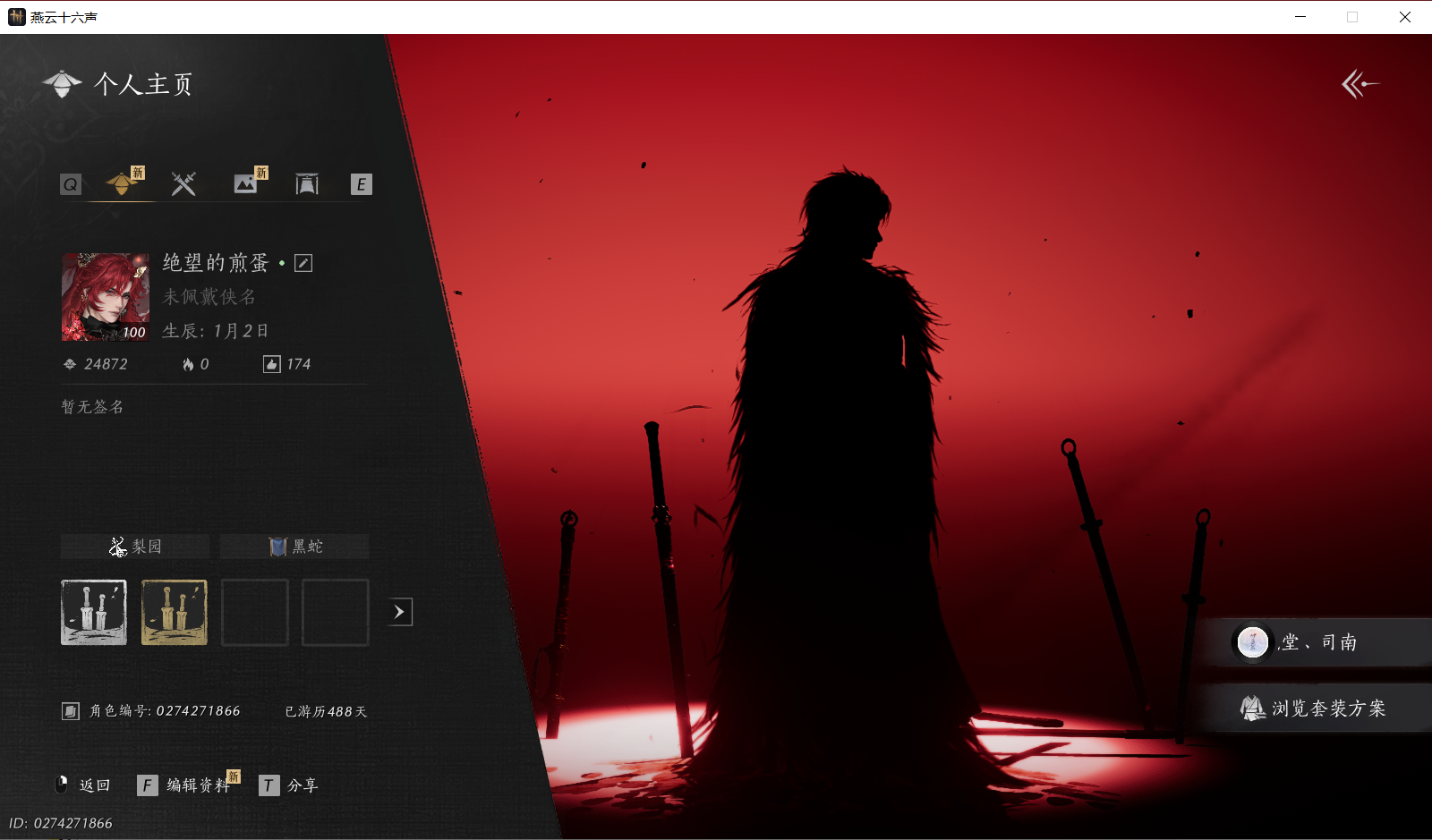Click the flame popularity icon

pyautogui.click(x=188, y=364)
